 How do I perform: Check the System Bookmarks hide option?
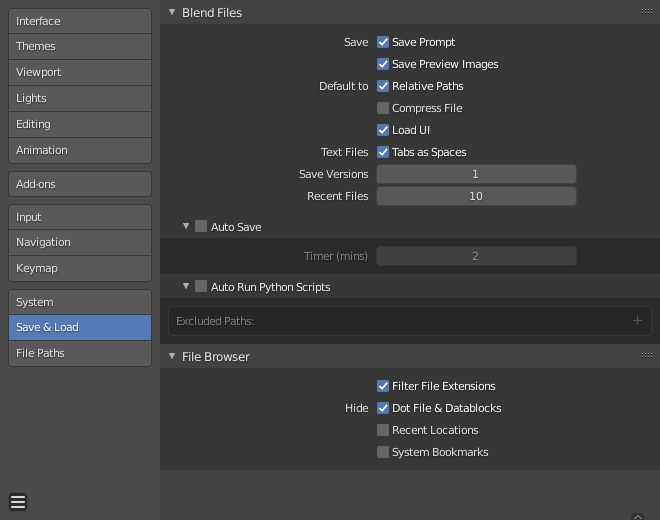[383, 452]
